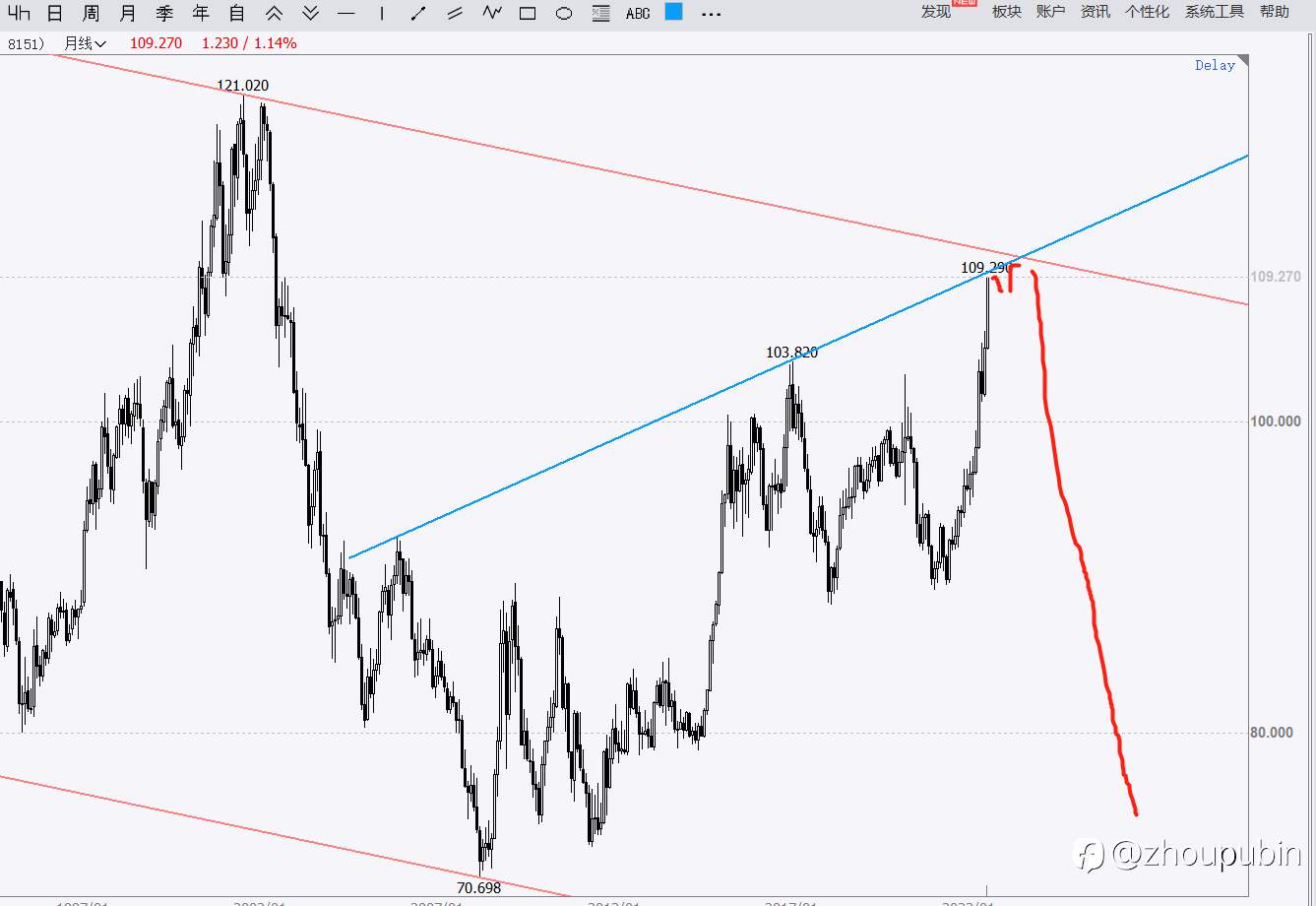Select the zigzag wave line tool

[491, 13]
